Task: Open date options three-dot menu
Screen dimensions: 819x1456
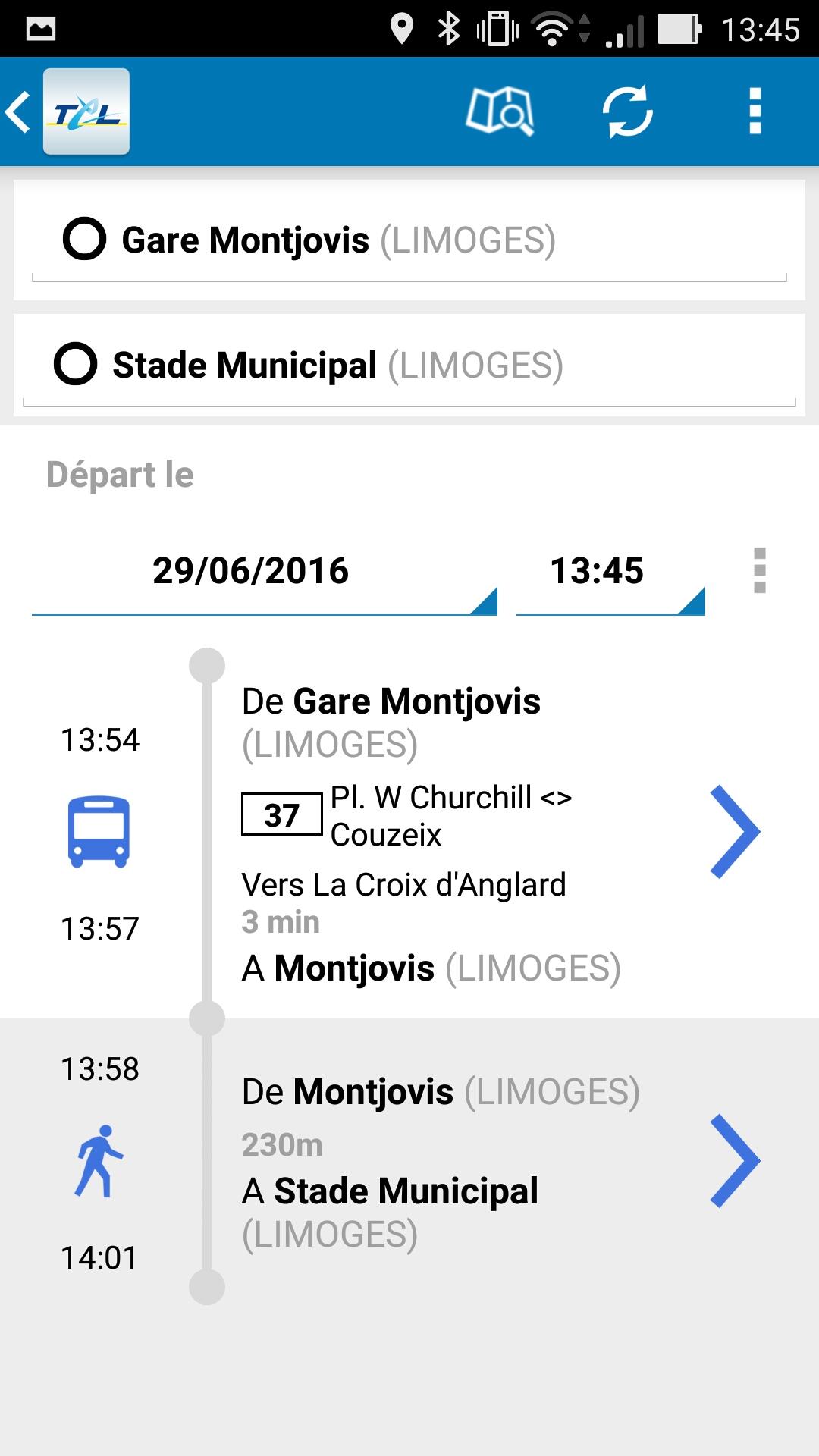Action: [760, 570]
